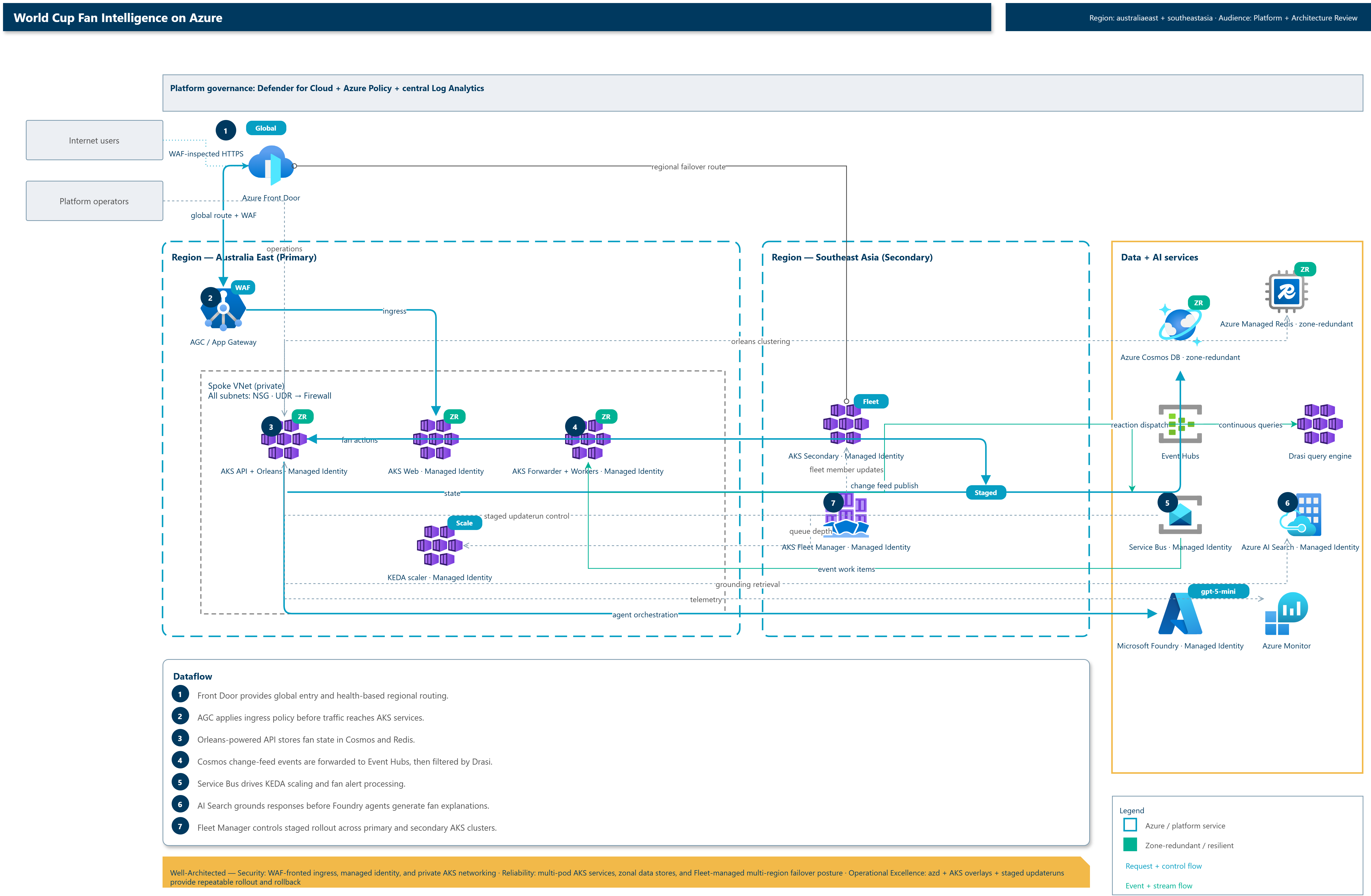Viewport: 1371px width, 896px height.
Task: Select the Platform operators box
Action: click(94, 201)
